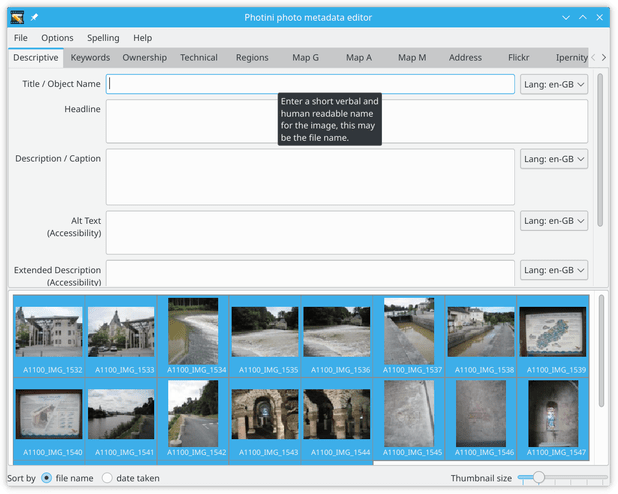Select road thumbnail A1100_IMG_1542
Viewport: 618px width, 494px height.
point(193,419)
